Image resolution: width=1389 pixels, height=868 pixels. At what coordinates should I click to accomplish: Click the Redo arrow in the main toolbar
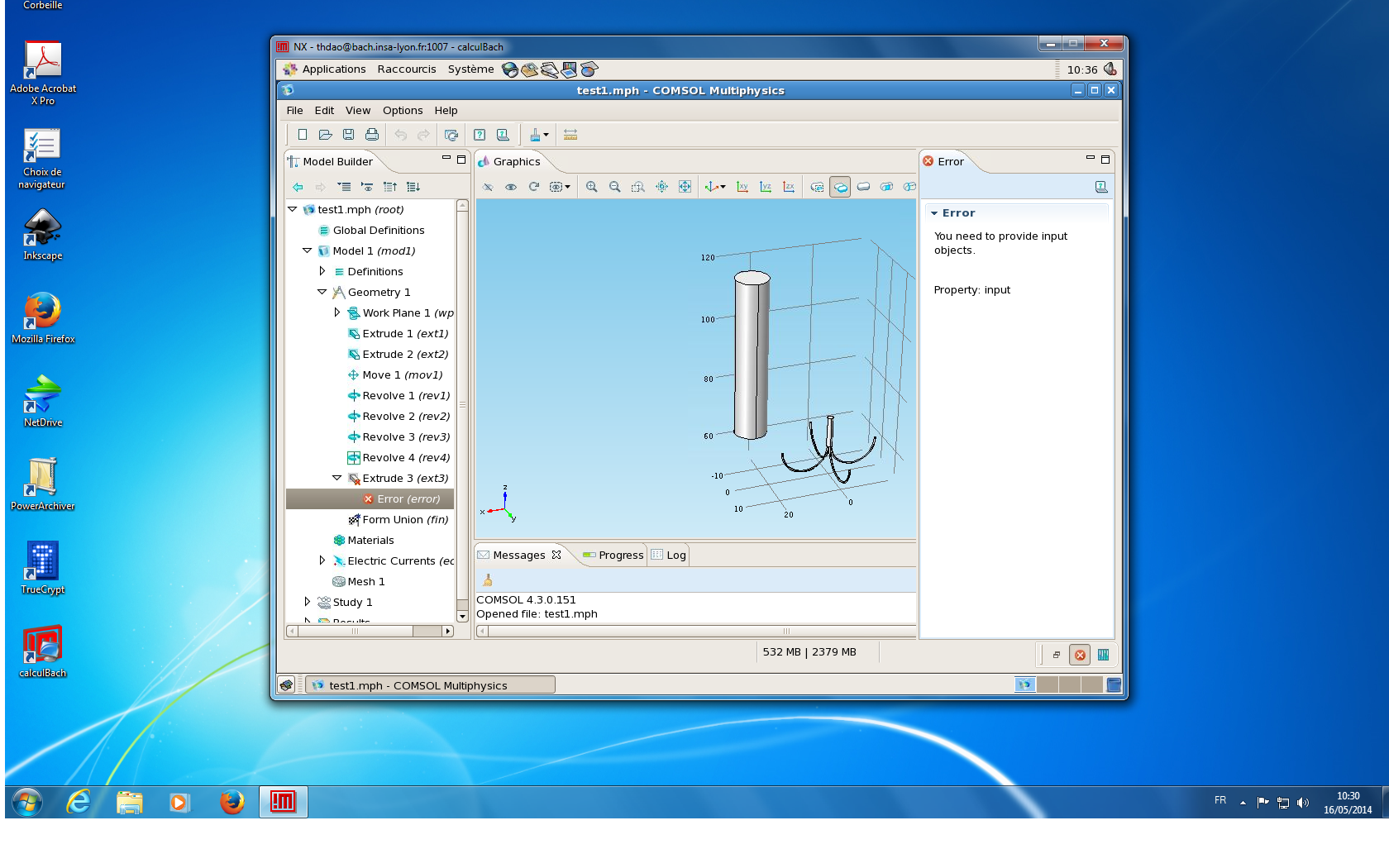[x=423, y=135]
